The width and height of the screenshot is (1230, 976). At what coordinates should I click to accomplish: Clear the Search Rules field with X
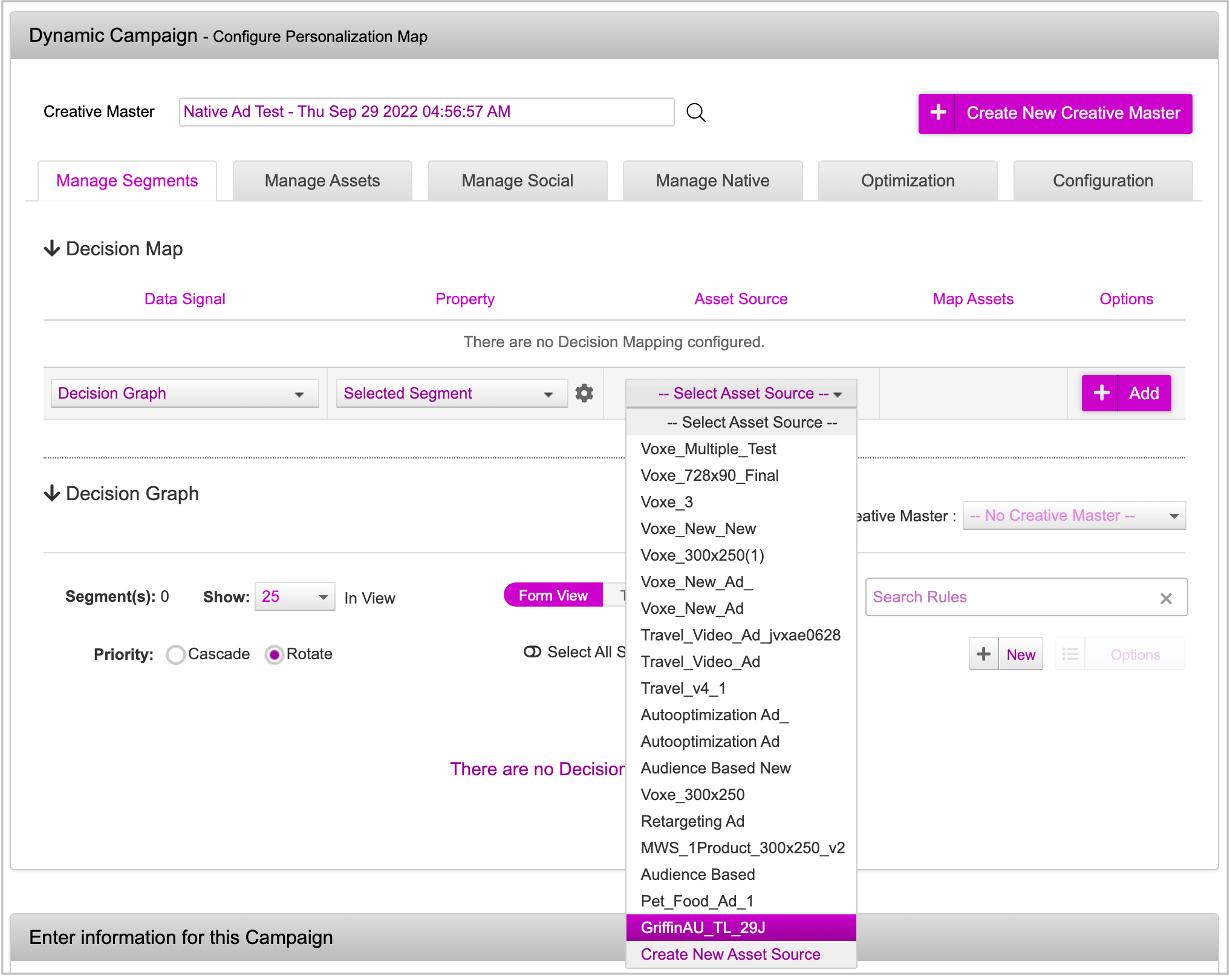tap(1165, 598)
